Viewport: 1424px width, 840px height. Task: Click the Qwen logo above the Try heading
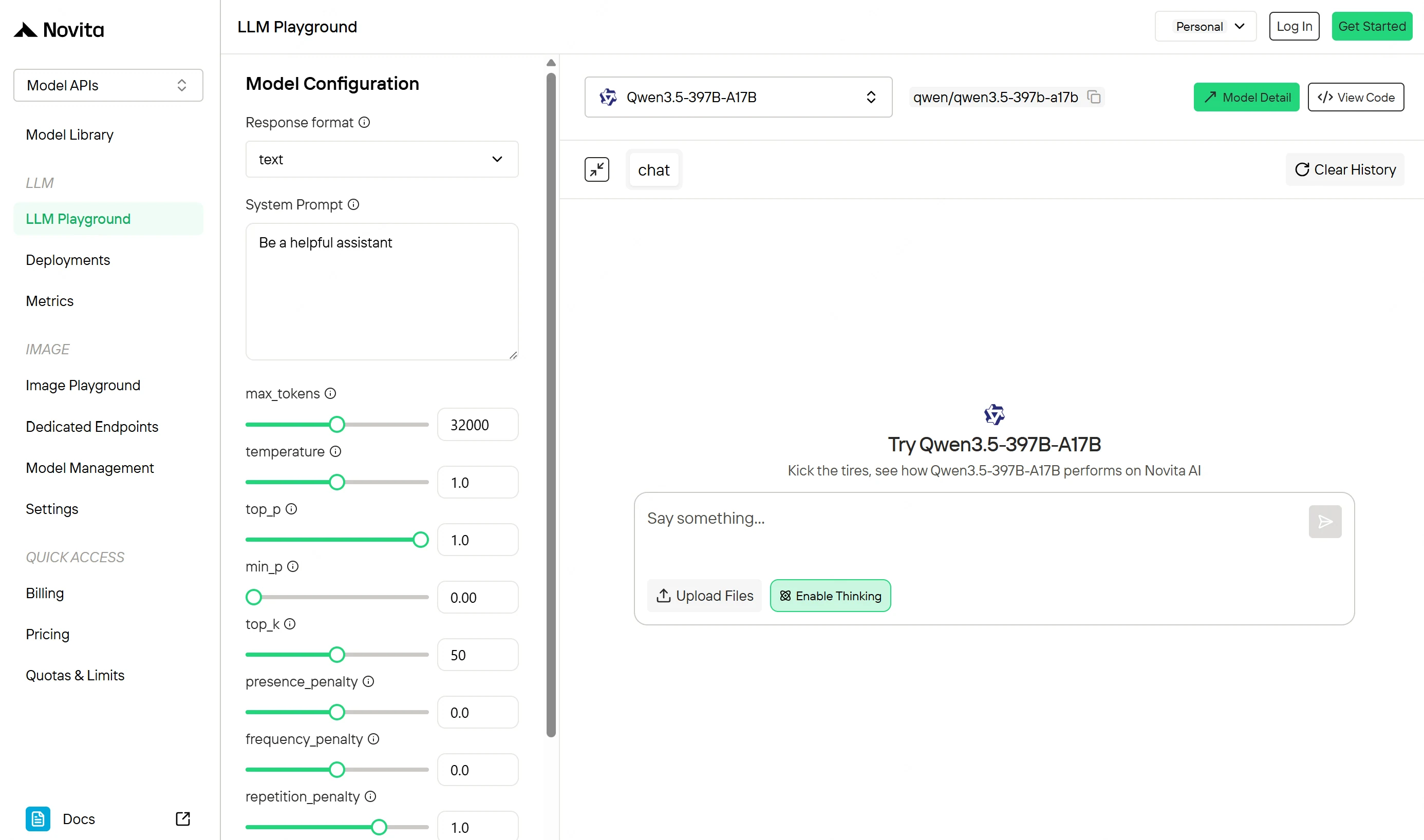point(994,415)
